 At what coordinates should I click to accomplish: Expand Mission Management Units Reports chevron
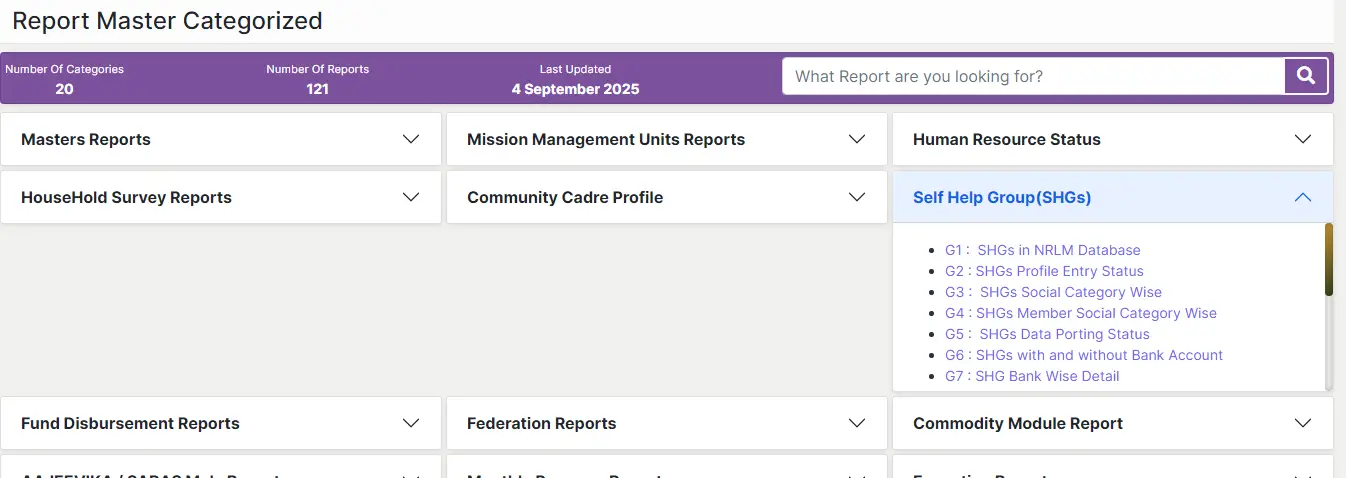(857, 139)
